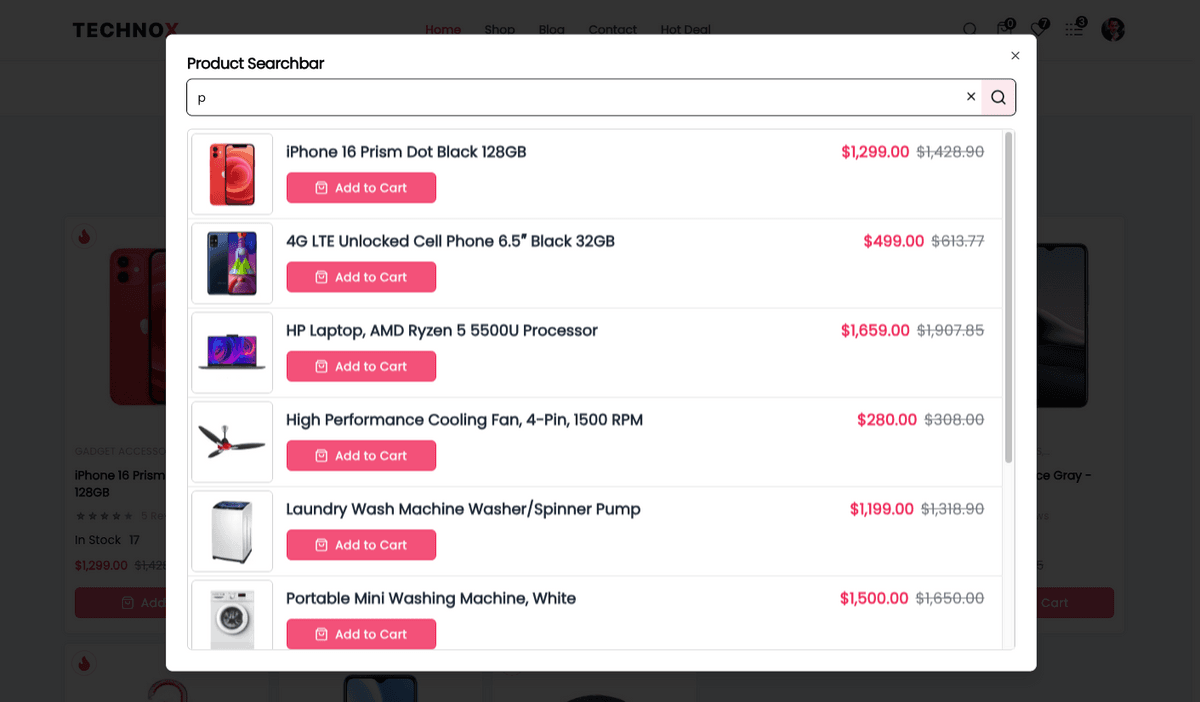Open the wishlist heart icon in the header
This screenshot has width=1200, height=702.
[x=1039, y=29]
